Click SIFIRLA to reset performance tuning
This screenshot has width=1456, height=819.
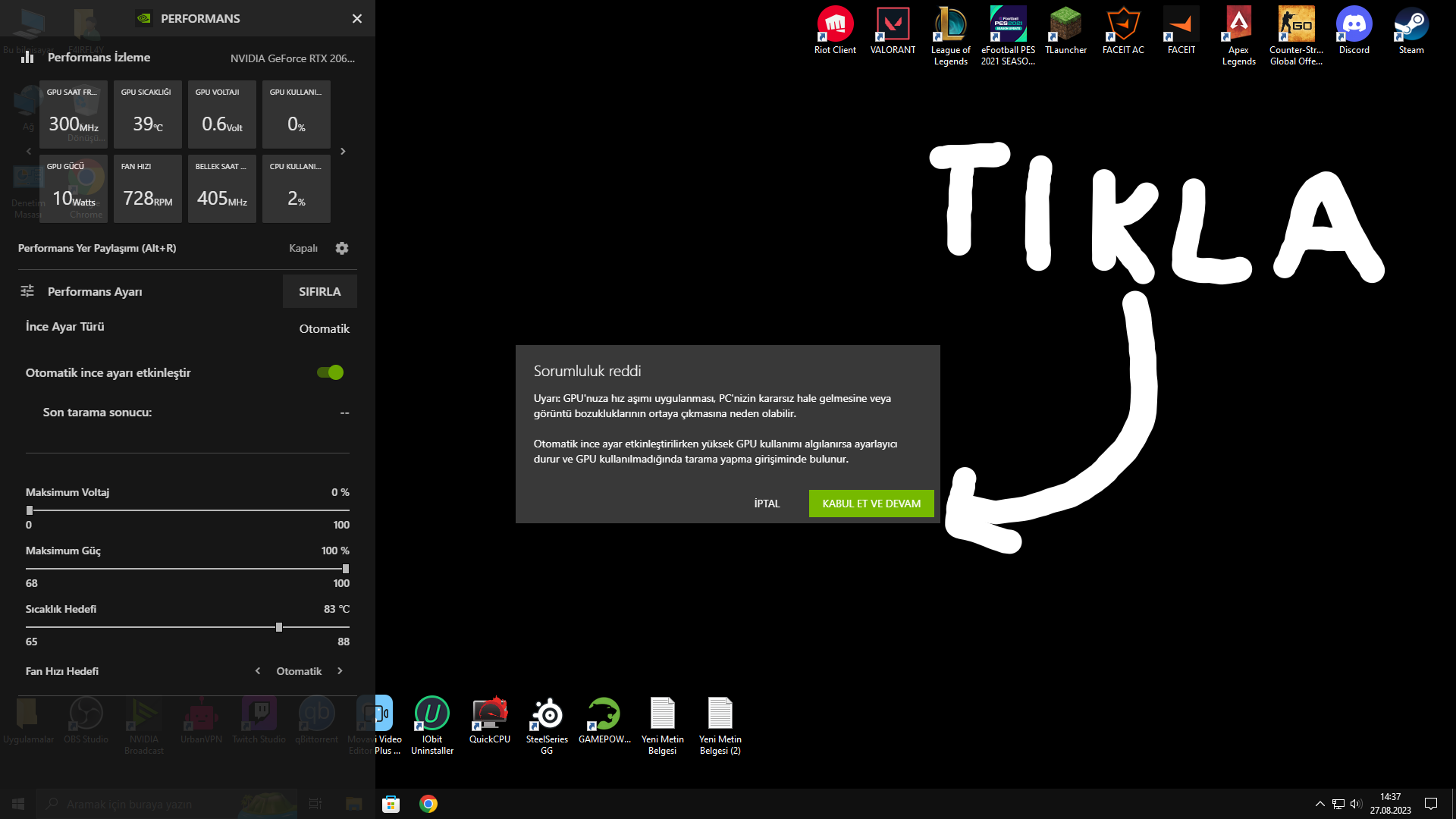click(319, 292)
